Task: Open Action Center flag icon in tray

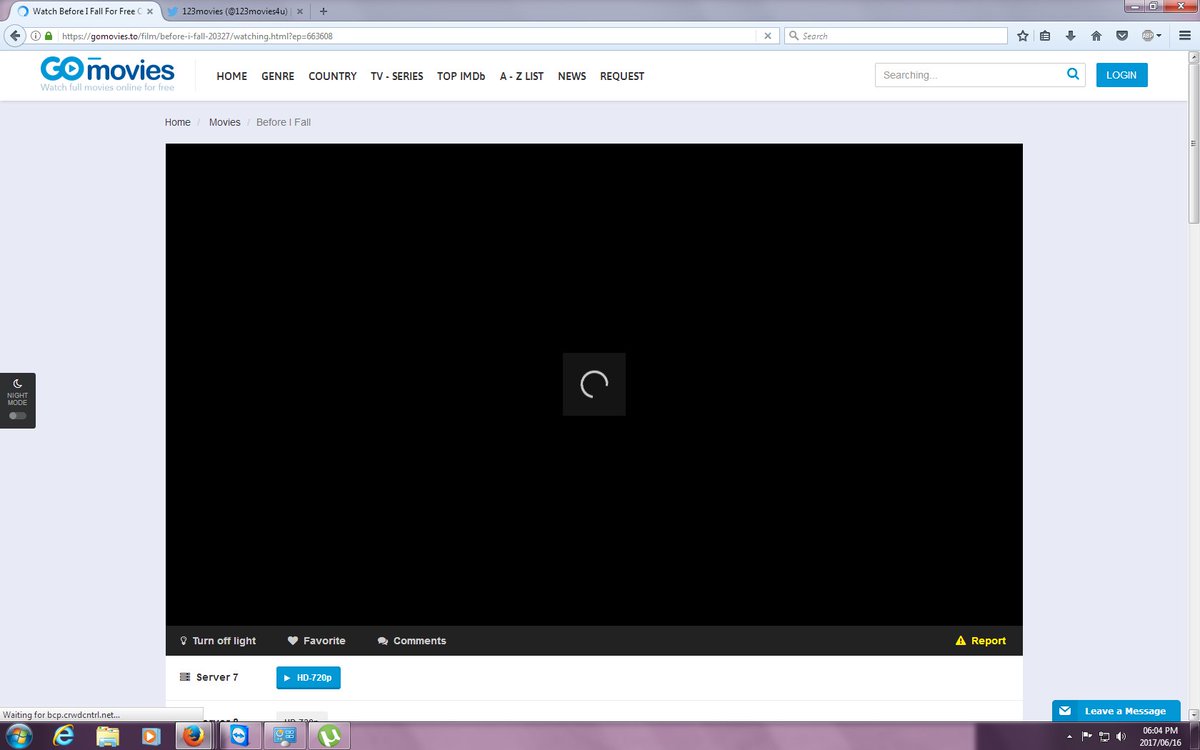Action: [1087, 736]
